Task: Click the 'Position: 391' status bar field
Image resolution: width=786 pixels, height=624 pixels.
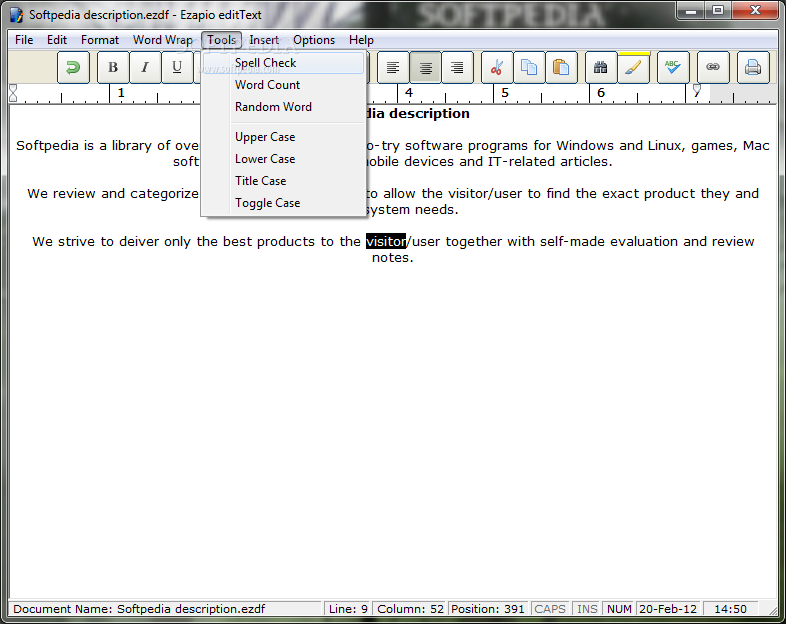Action: [488, 609]
